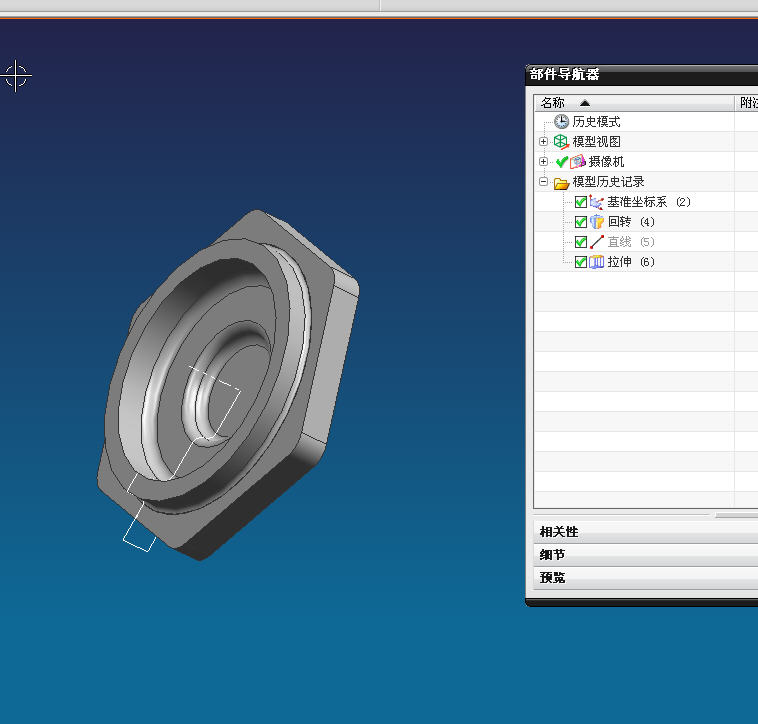Expand the 相关性 panel section
The image size is (758, 724).
click(645, 532)
